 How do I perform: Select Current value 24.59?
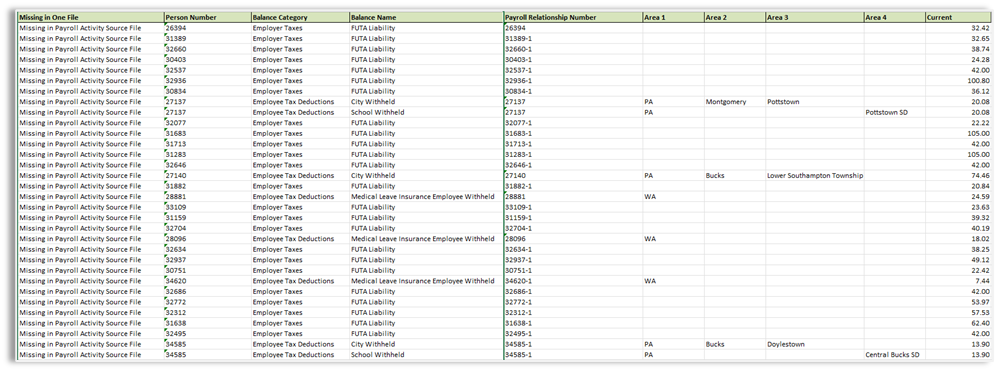(958, 196)
